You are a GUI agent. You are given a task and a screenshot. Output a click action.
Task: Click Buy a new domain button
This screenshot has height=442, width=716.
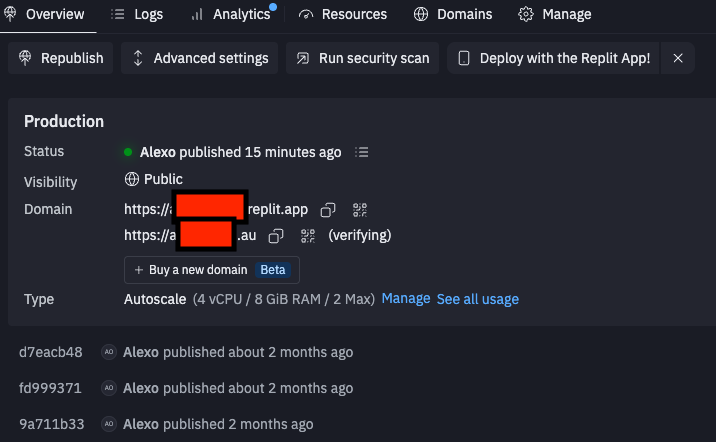point(212,270)
